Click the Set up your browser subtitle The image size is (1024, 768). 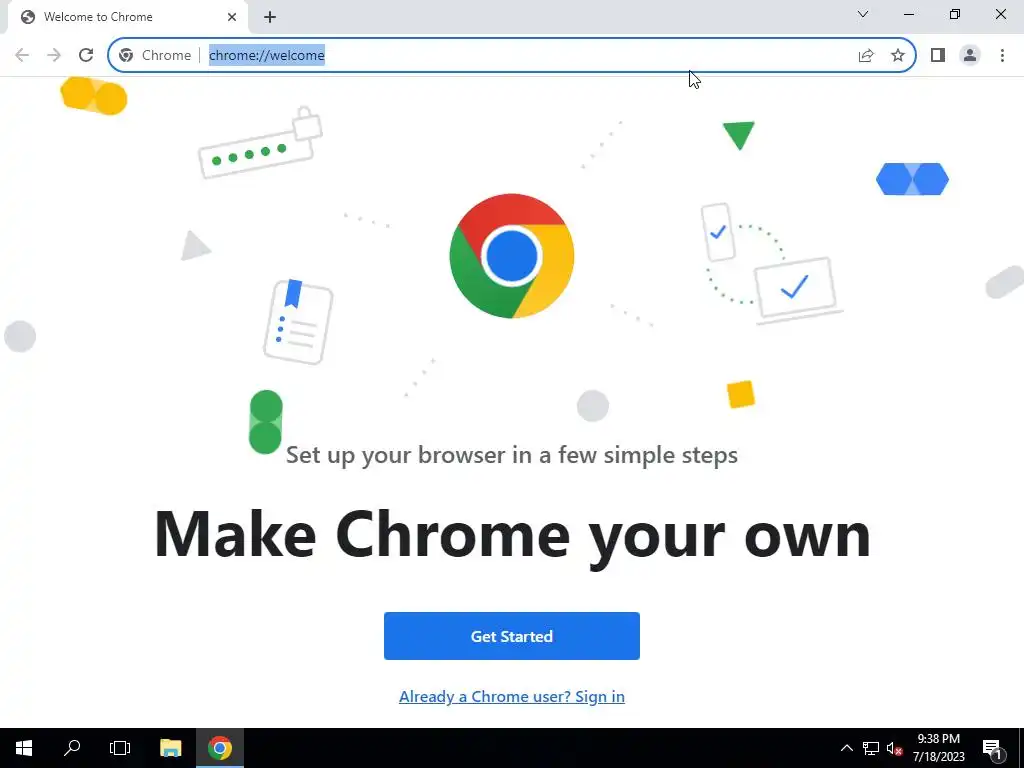[x=512, y=455]
